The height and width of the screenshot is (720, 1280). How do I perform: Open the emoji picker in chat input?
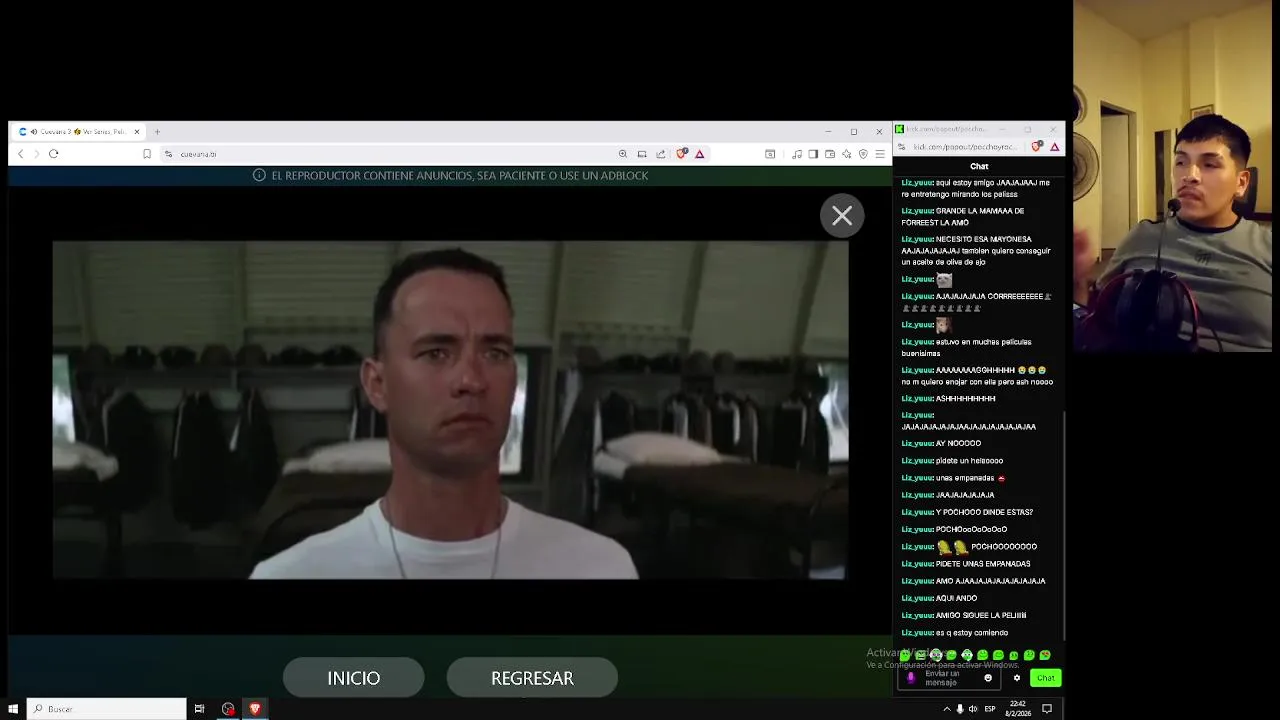coord(988,678)
